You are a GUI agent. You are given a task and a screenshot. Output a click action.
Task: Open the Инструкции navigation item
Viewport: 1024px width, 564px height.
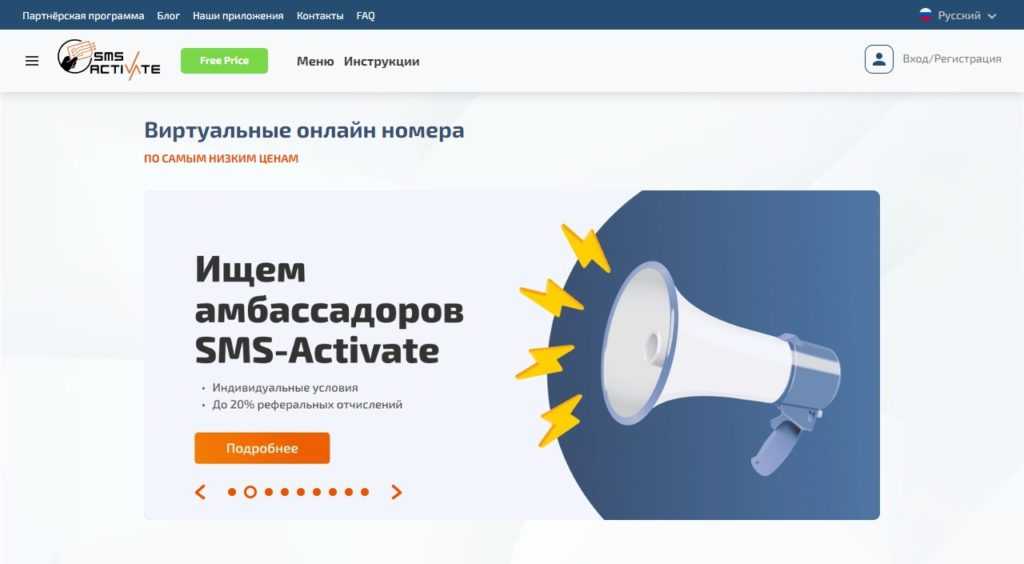click(381, 61)
